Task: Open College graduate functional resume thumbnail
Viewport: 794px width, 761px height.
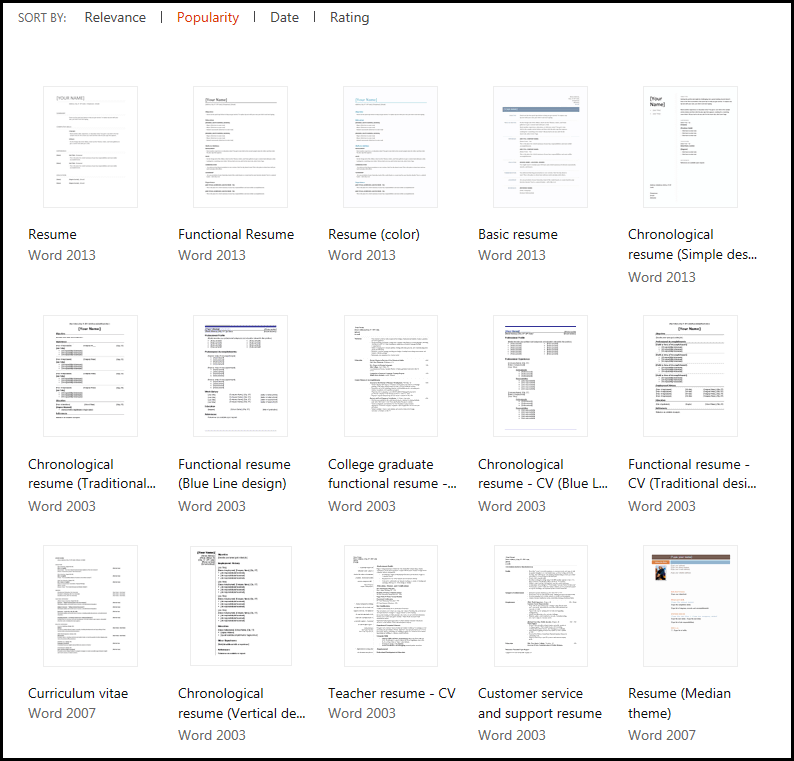Action: (x=391, y=376)
